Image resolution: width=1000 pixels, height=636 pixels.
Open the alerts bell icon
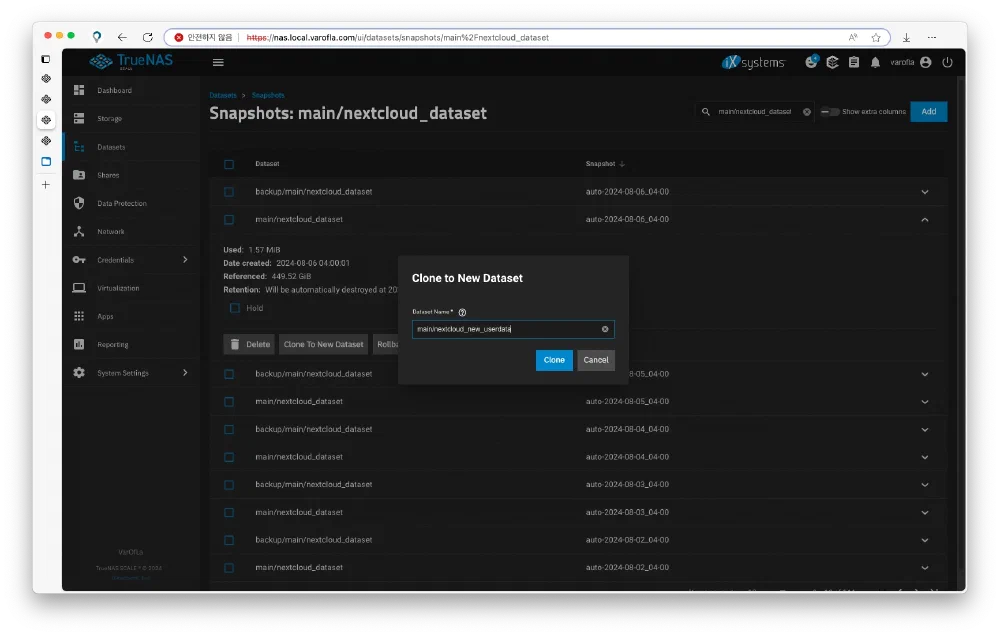click(875, 62)
